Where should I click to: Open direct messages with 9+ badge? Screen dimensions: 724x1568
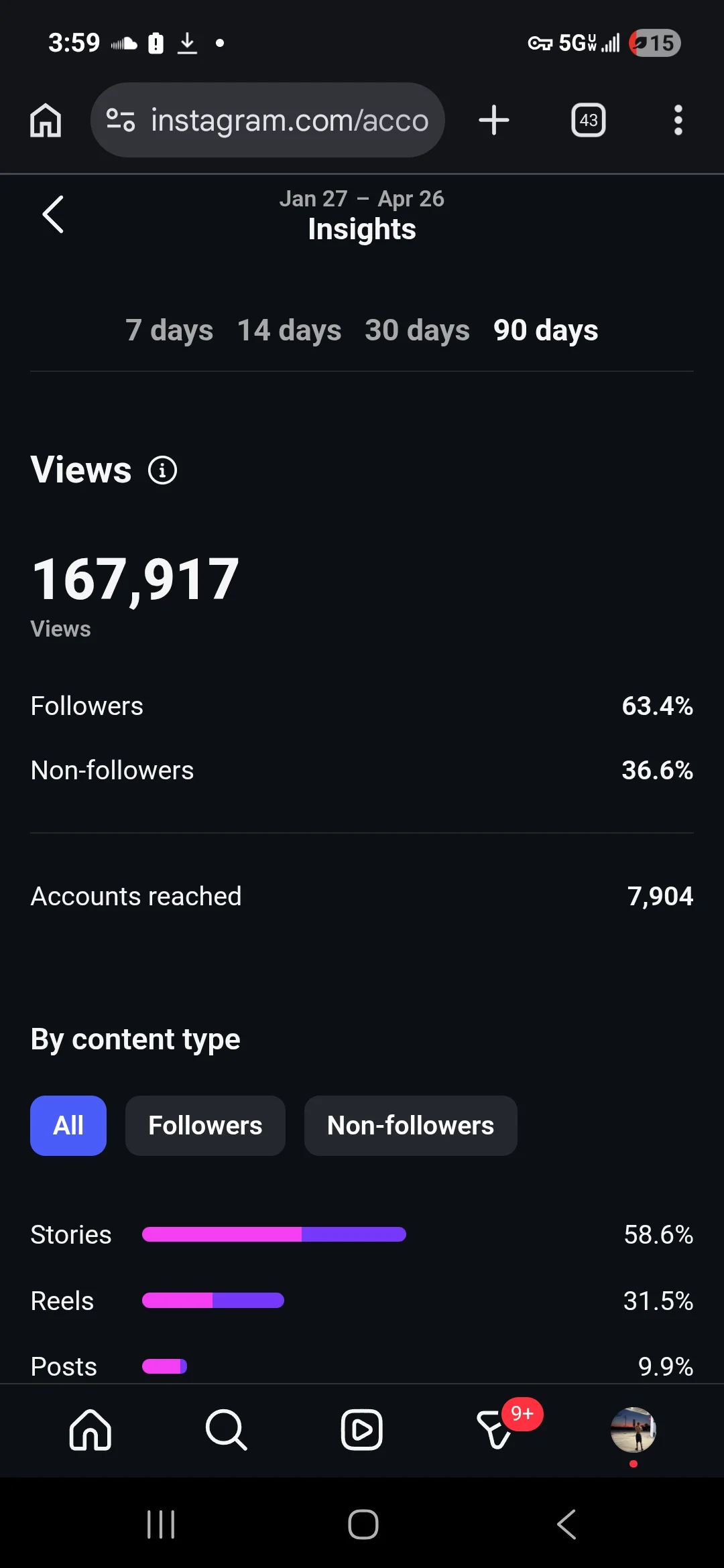(x=497, y=1430)
